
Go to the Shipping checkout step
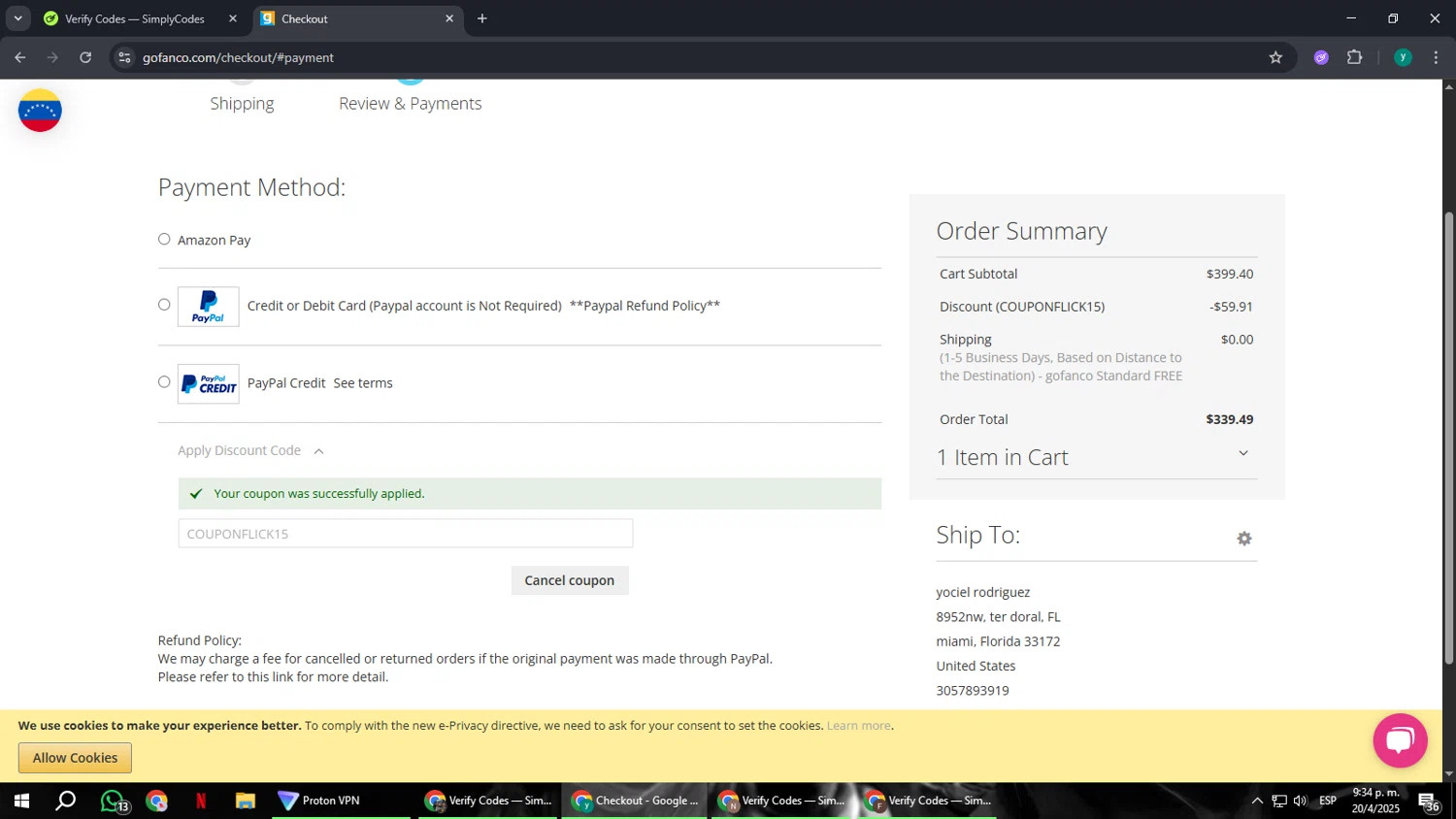click(242, 103)
